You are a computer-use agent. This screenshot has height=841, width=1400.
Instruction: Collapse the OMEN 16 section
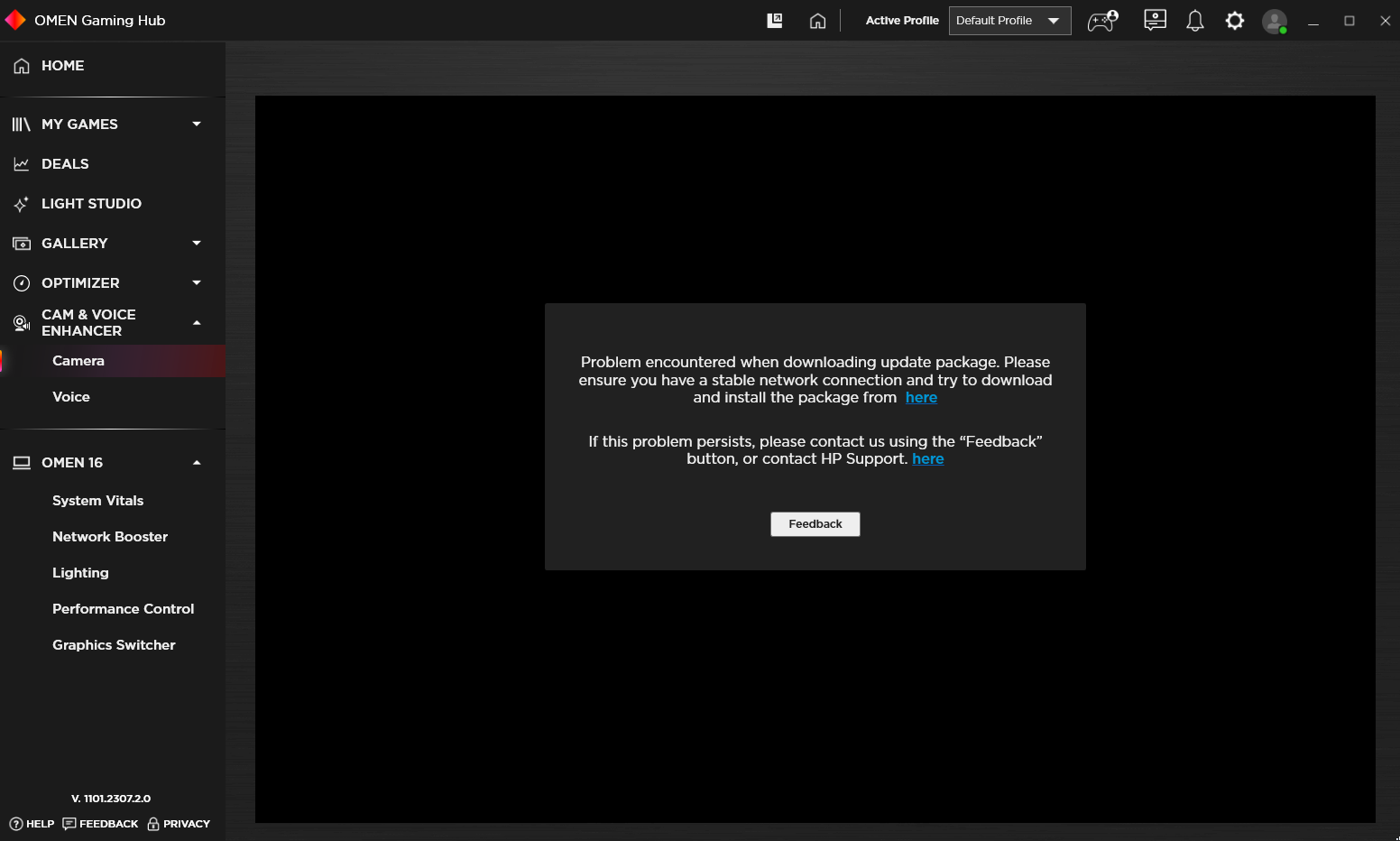coord(196,462)
